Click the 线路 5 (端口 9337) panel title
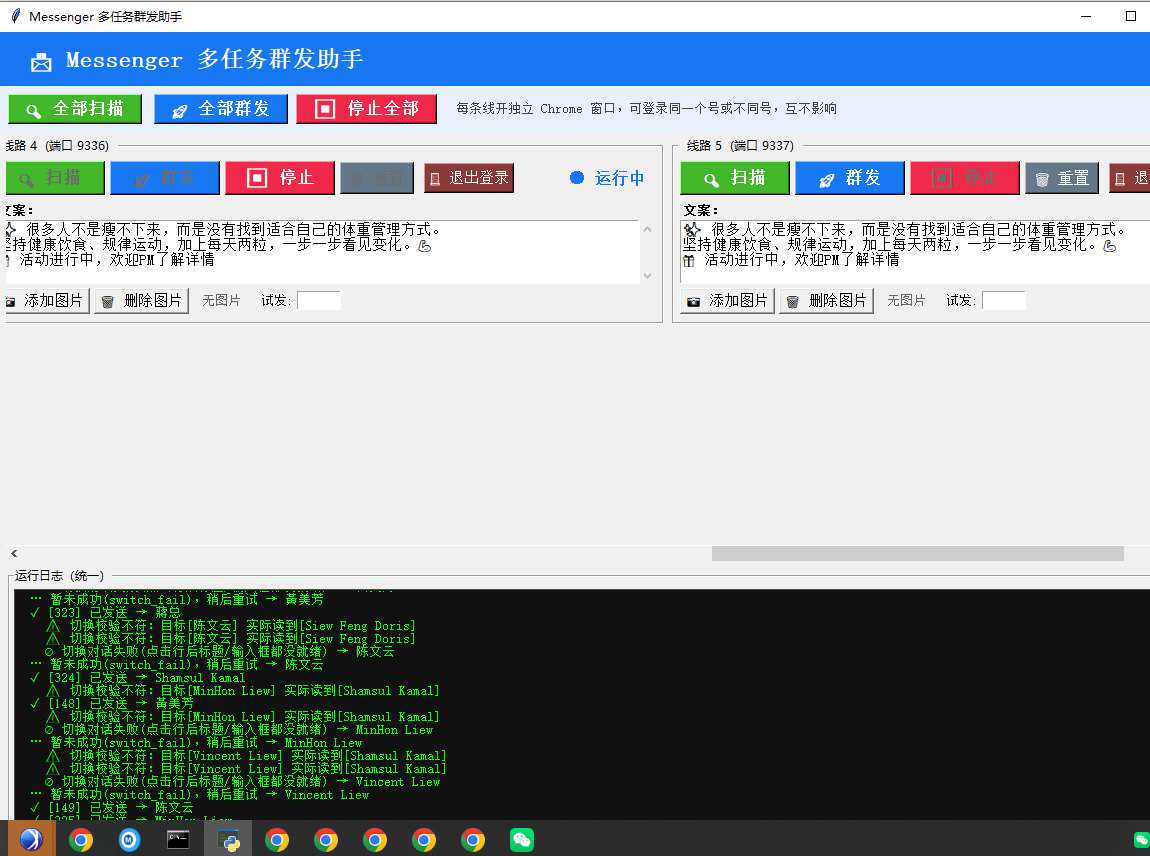The height and width of the screenshot is (856, 1150). click(739, 145)
